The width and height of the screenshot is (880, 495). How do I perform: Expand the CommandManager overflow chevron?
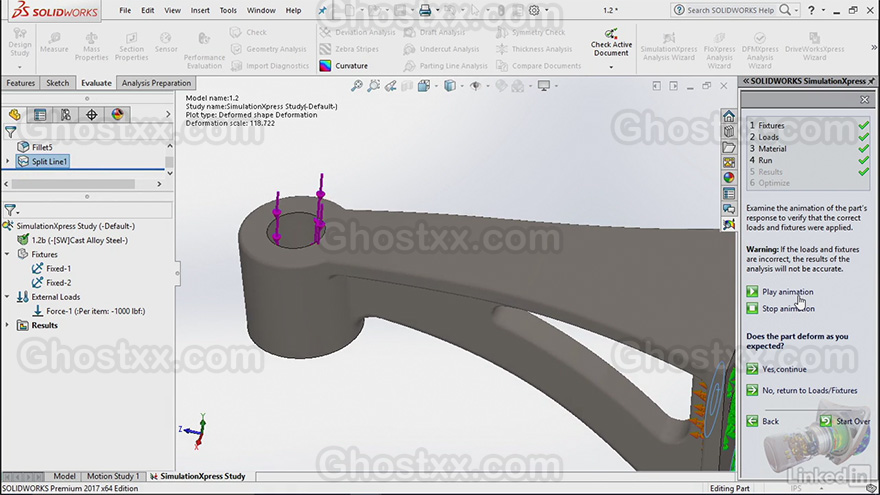click(873, 48)
